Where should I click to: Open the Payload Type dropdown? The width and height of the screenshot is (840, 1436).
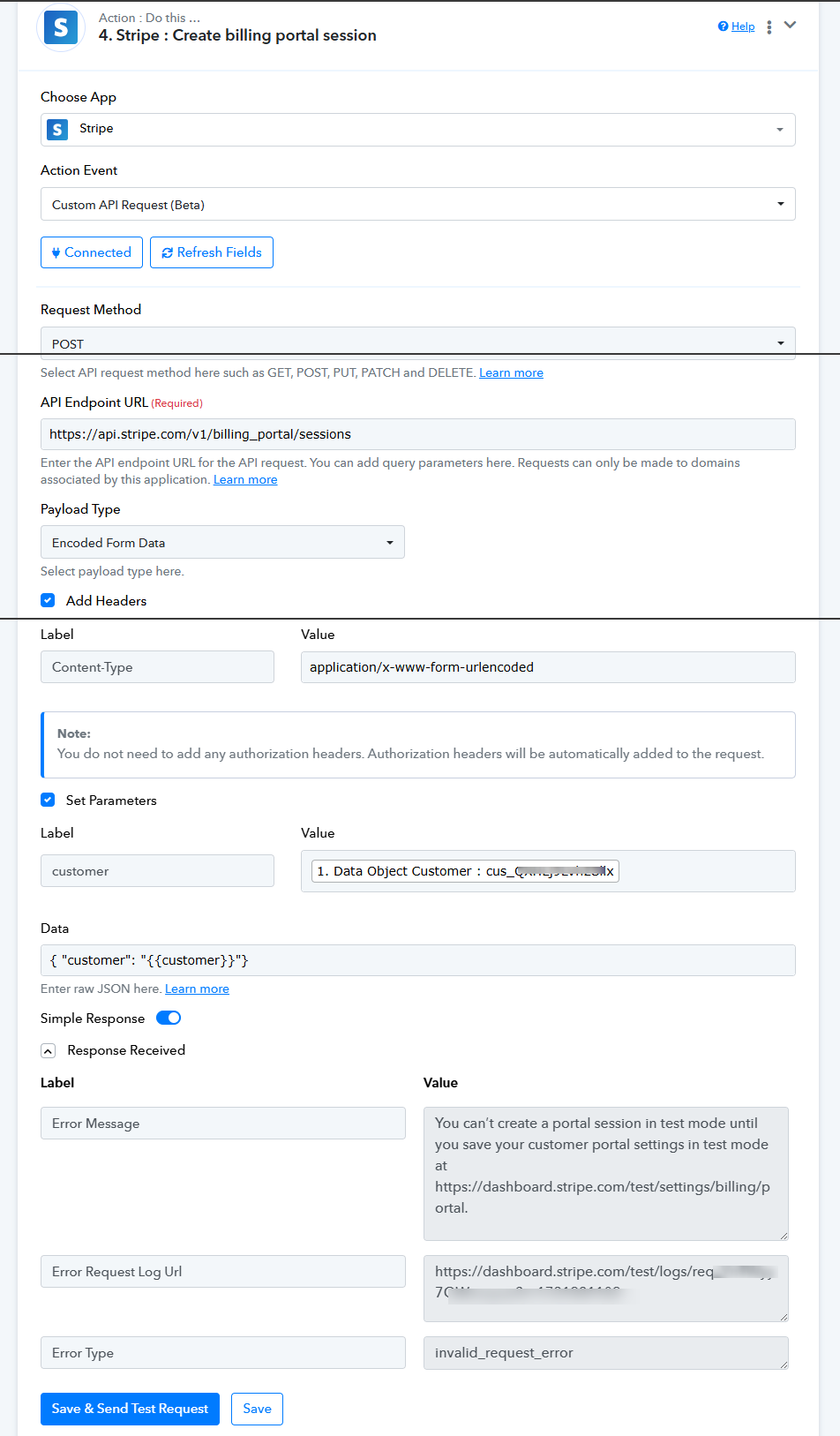coord(222,542)
